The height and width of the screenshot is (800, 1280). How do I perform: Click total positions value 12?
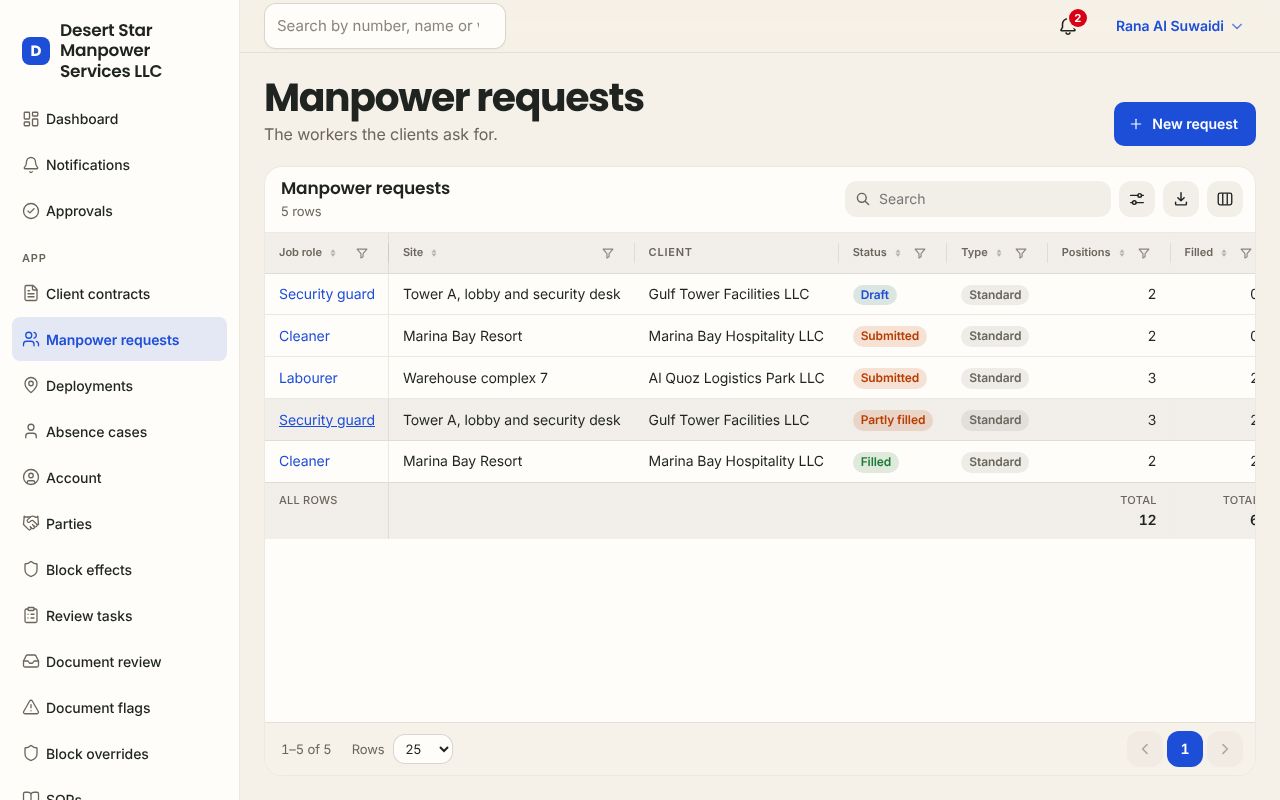coord(1147,520)
